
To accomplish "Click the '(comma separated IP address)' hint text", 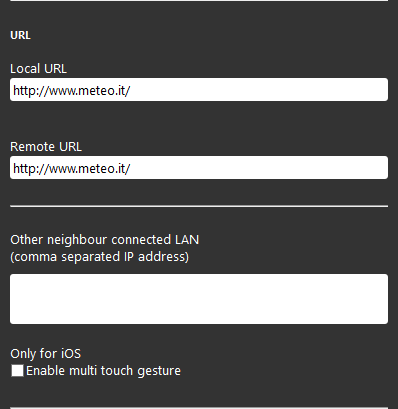I will click(100, 257).
